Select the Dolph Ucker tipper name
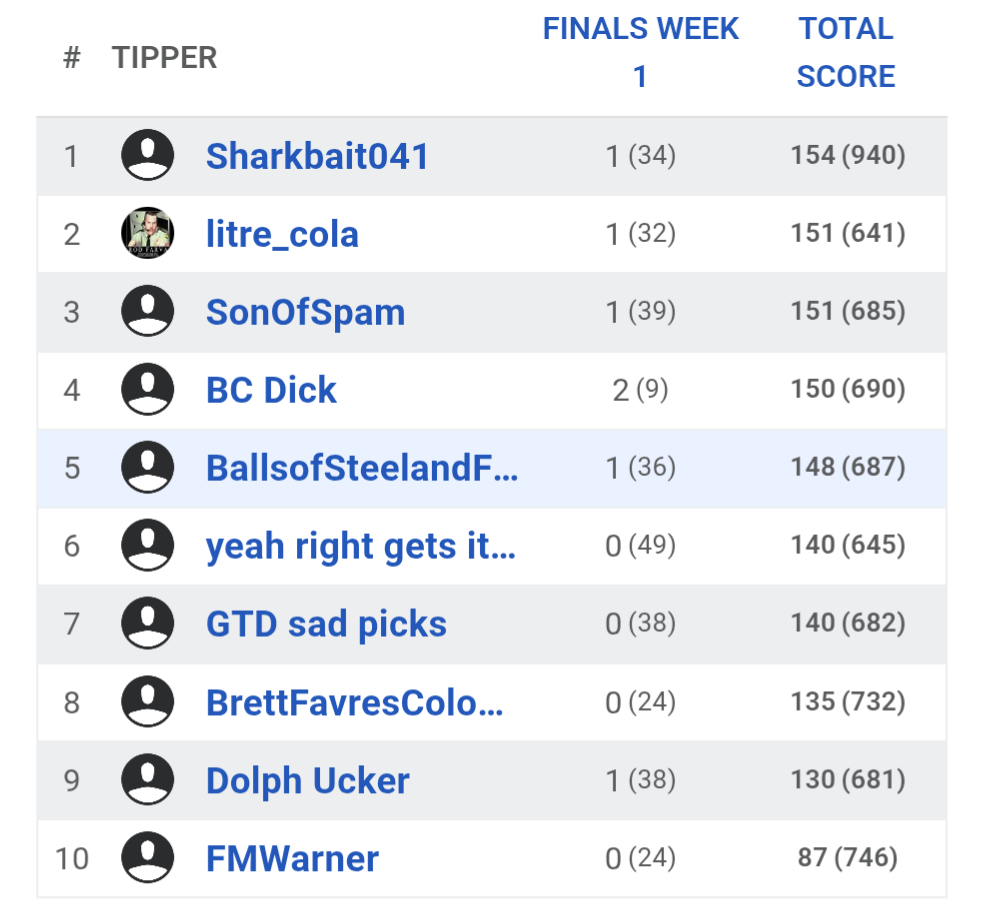 [x=307, y=780]
